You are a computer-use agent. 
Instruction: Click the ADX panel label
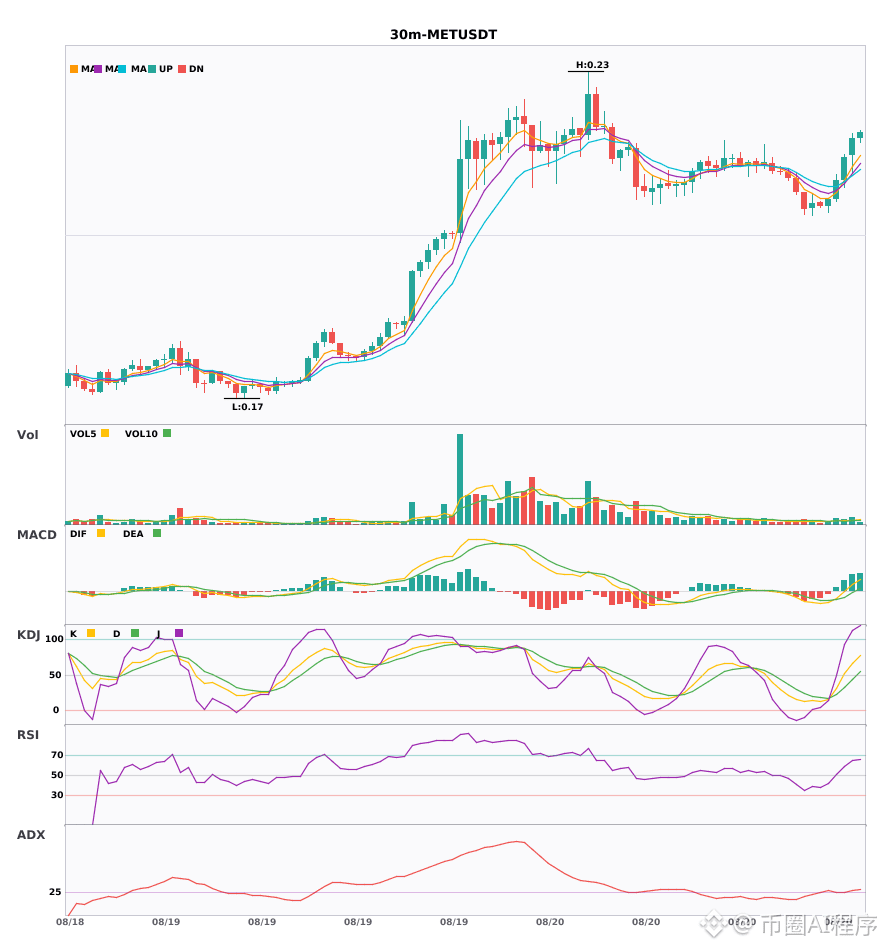pos(31,835)
